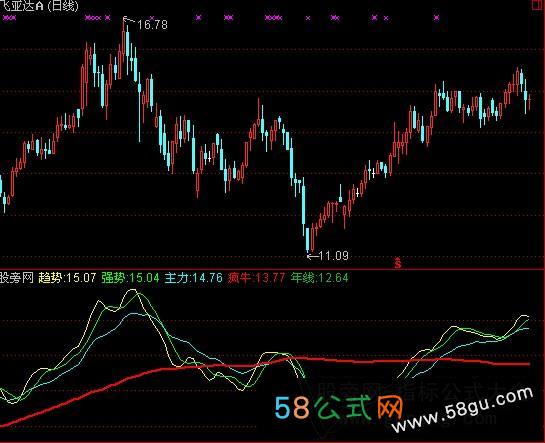
Task: Click the thick red 年线 curve
Action: point(265,364)
